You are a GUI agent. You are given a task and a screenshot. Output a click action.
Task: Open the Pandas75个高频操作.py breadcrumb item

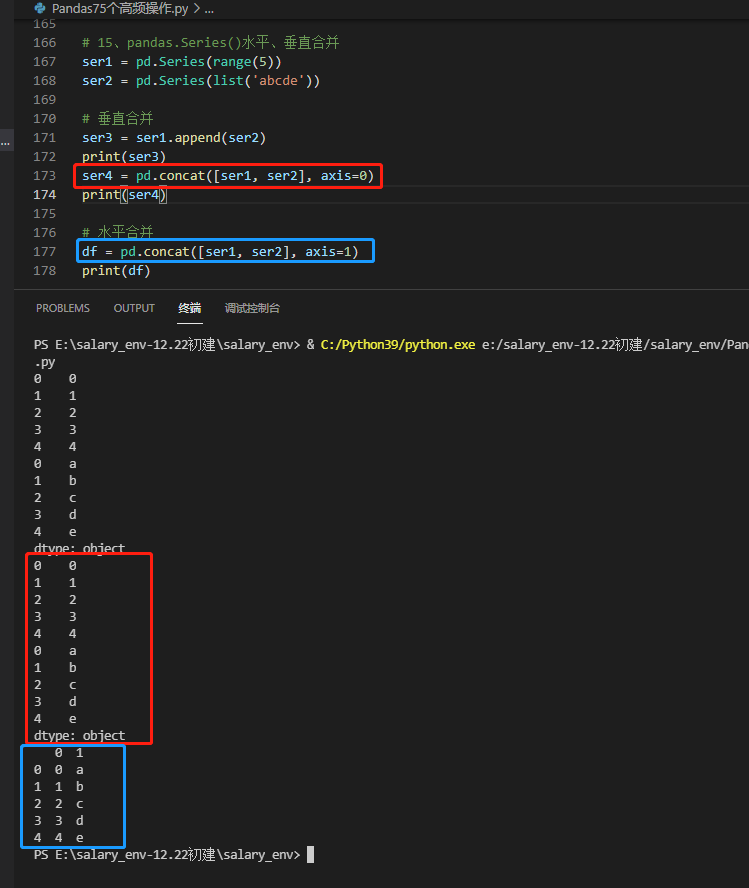(x=119, y=8)
